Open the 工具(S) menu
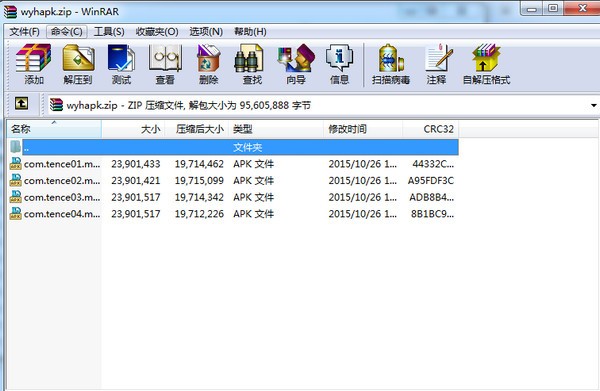600x391 pixels. [109, 31]
